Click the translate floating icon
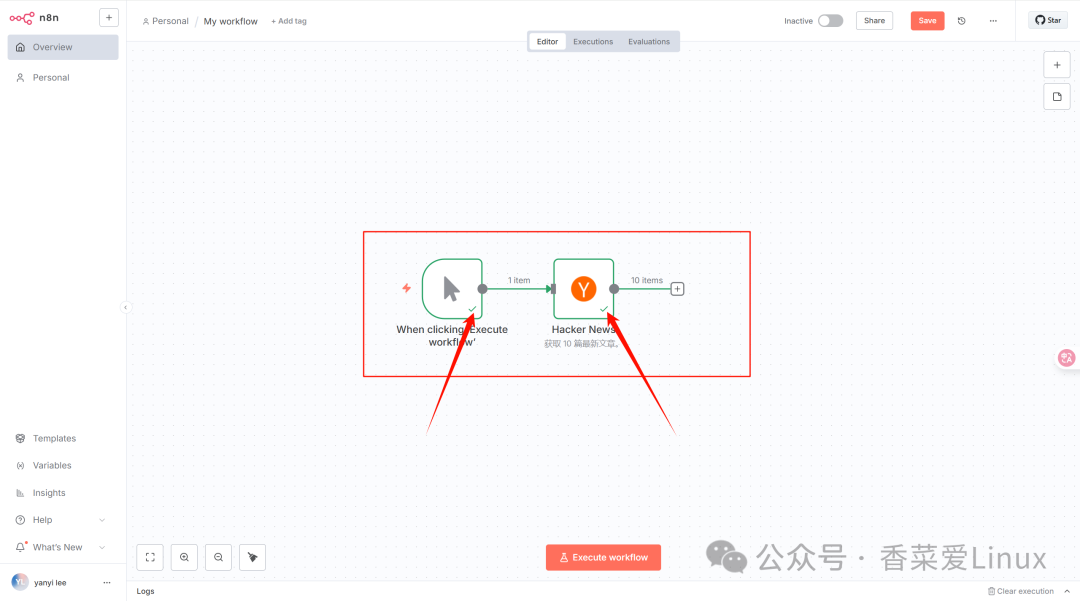 1066,358
